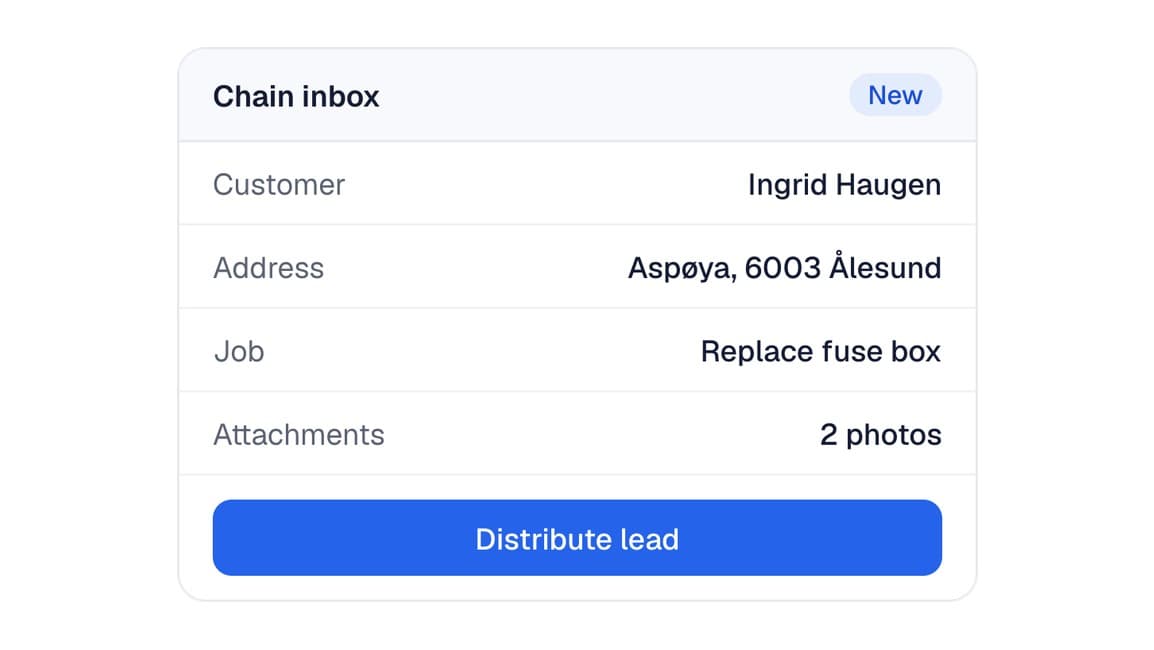Click the Customer field label
The height and width of the screenshot is (650, 1154).
click(x=279, y=185)
